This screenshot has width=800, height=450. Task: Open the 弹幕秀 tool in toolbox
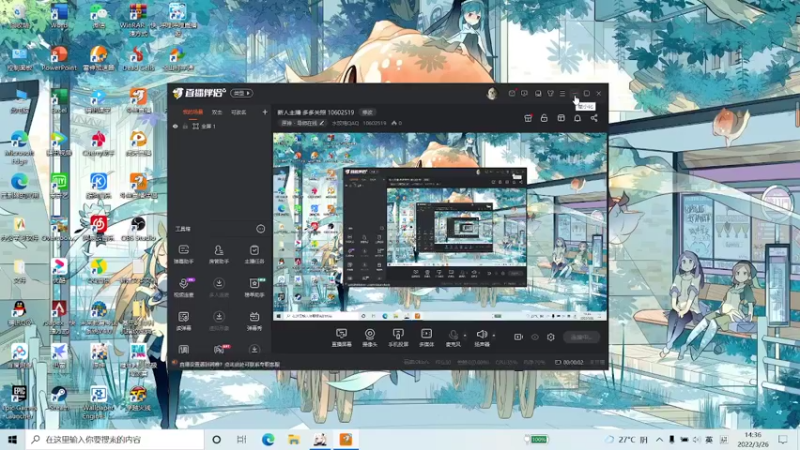tap(254, 321)
